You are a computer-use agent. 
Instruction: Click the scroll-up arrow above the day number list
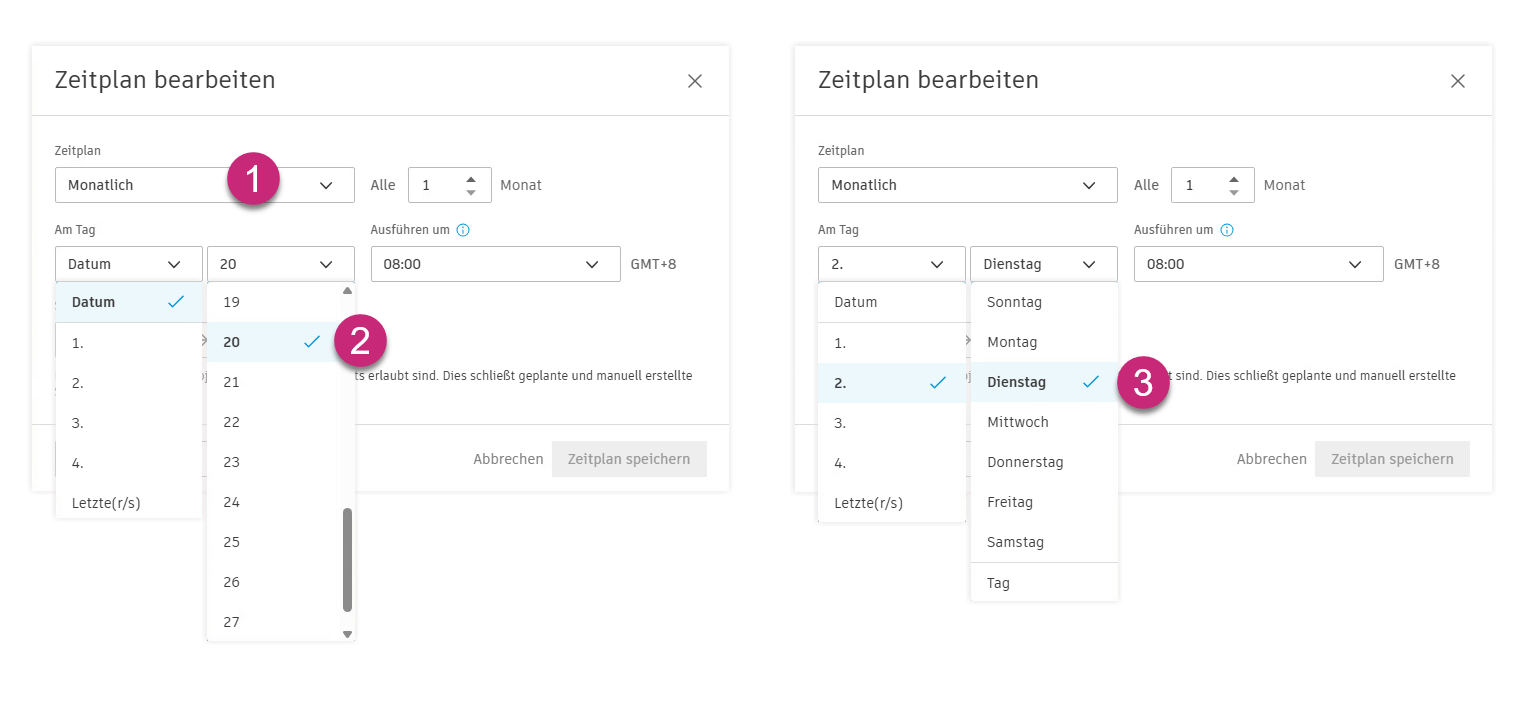(x=348, y=290)
